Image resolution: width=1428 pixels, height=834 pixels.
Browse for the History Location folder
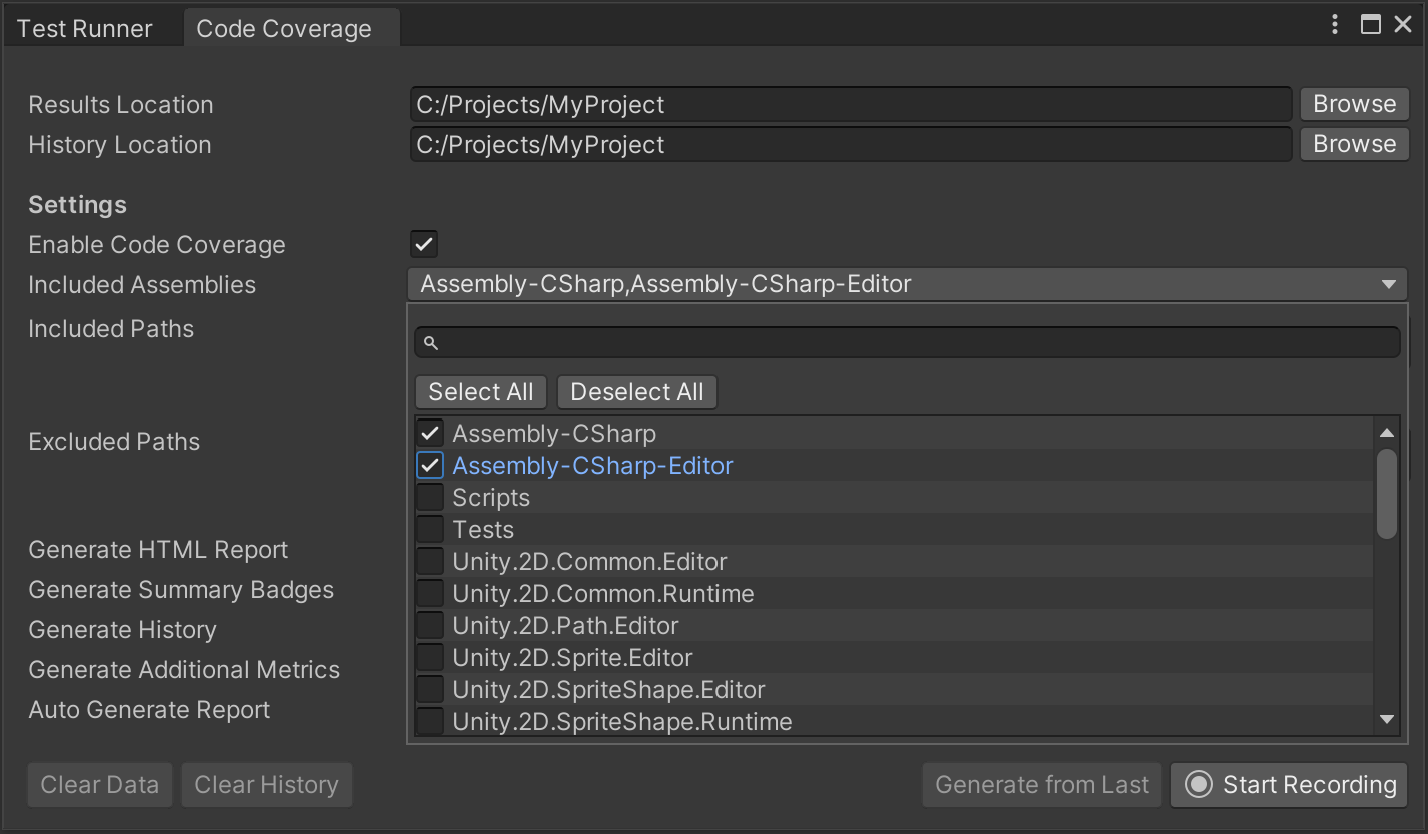point(1353,143)
